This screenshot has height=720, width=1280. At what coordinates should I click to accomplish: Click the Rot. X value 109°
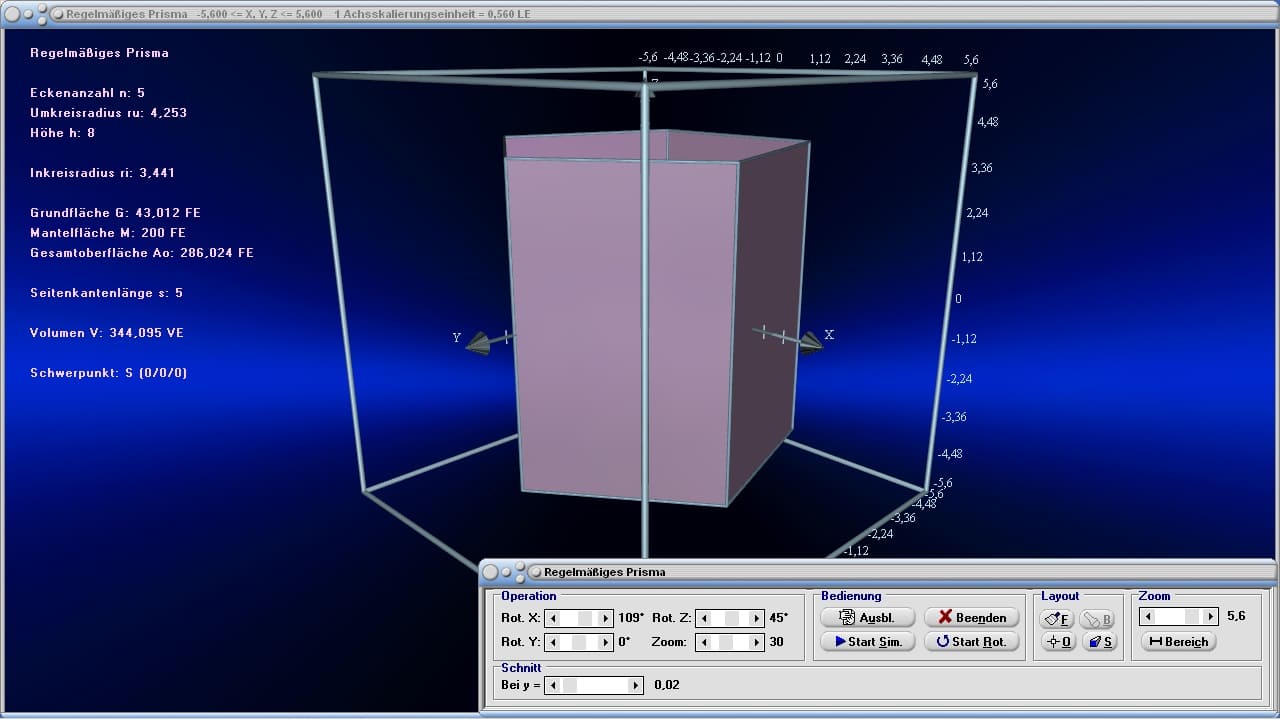tap(630, 617)
